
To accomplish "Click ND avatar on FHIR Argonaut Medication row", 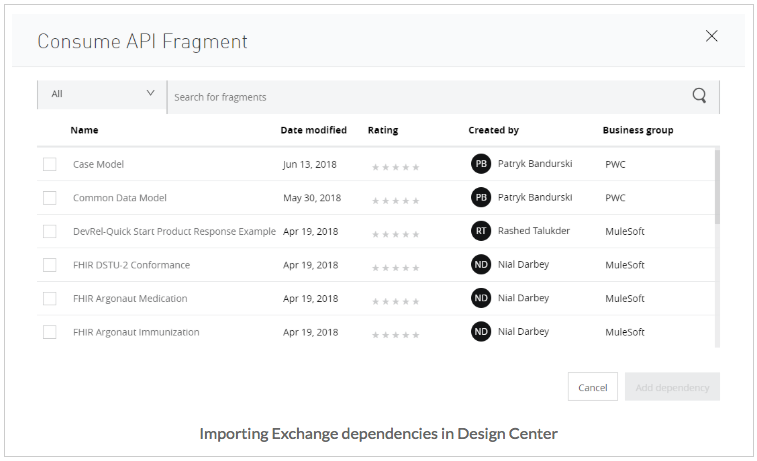I will 481,298.
